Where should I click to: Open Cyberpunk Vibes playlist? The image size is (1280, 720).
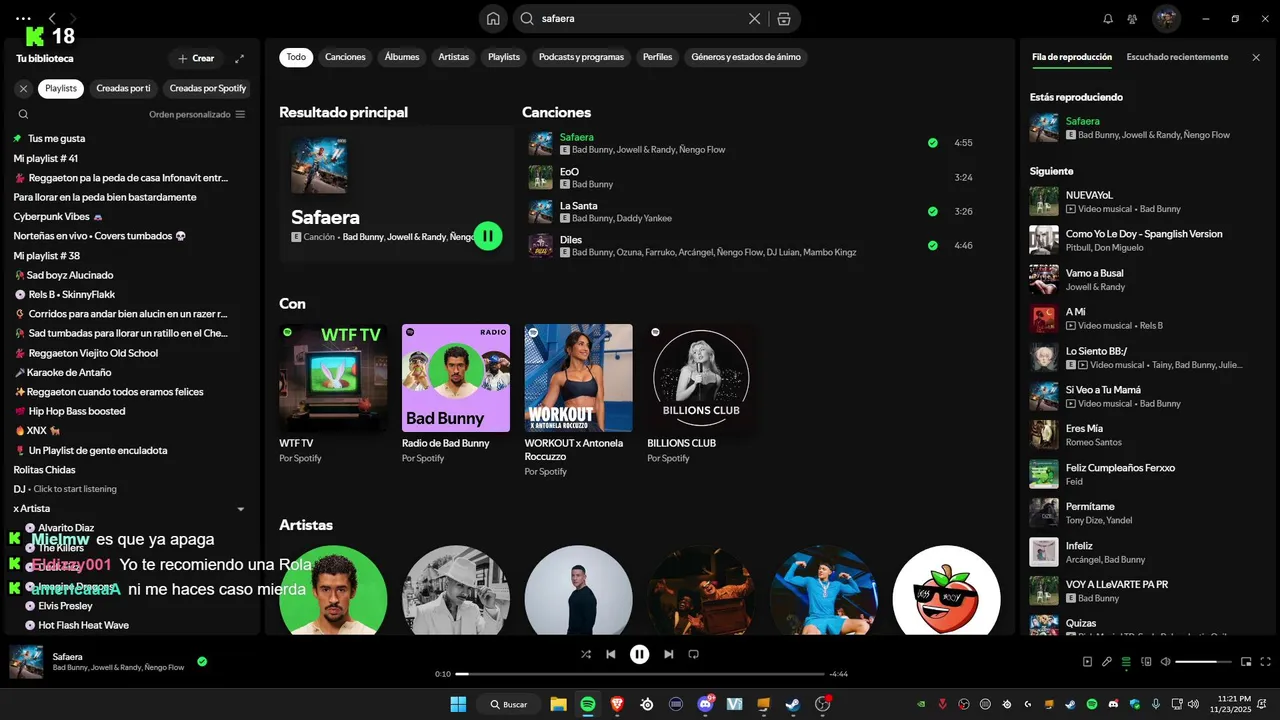(x=130, y=217)
